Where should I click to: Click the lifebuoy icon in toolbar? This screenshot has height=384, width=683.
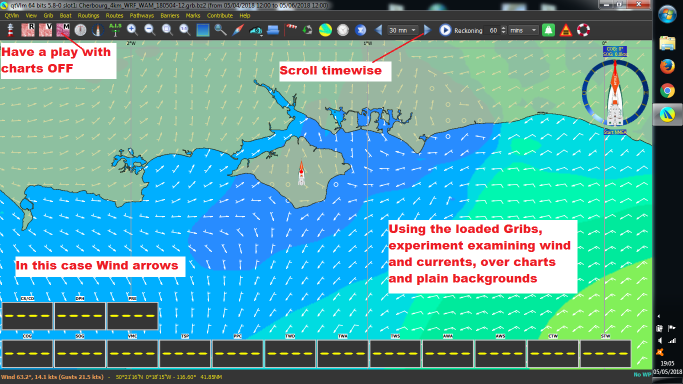(583, 30)
